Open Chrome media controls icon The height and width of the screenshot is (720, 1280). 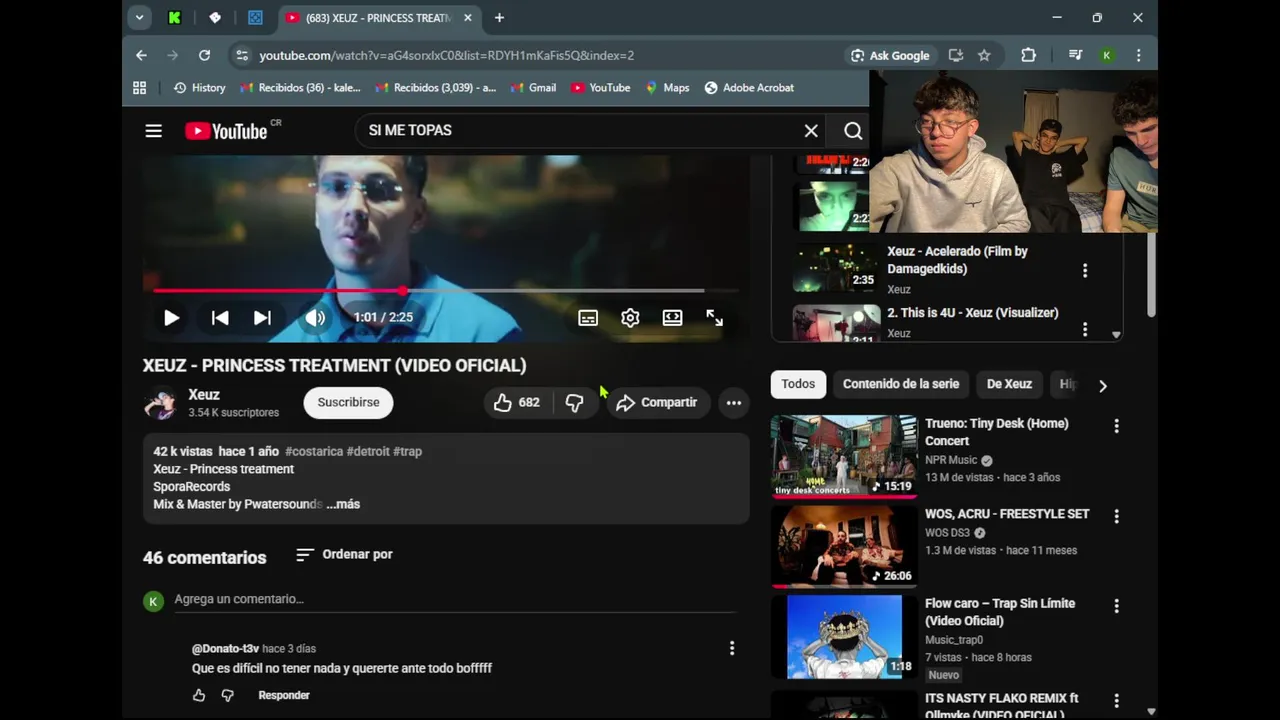(x=1076, y=55)
